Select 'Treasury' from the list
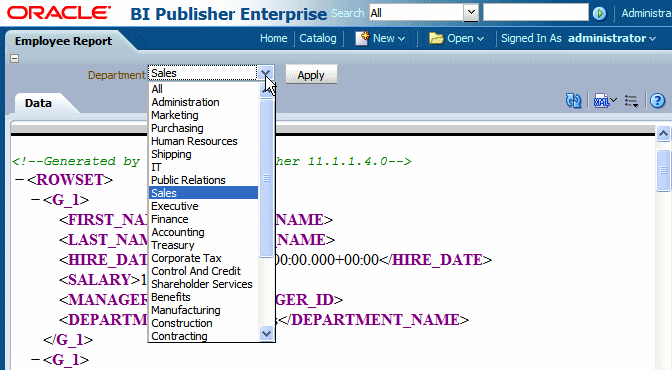The image size is (672, 370). tap(204, 245)
